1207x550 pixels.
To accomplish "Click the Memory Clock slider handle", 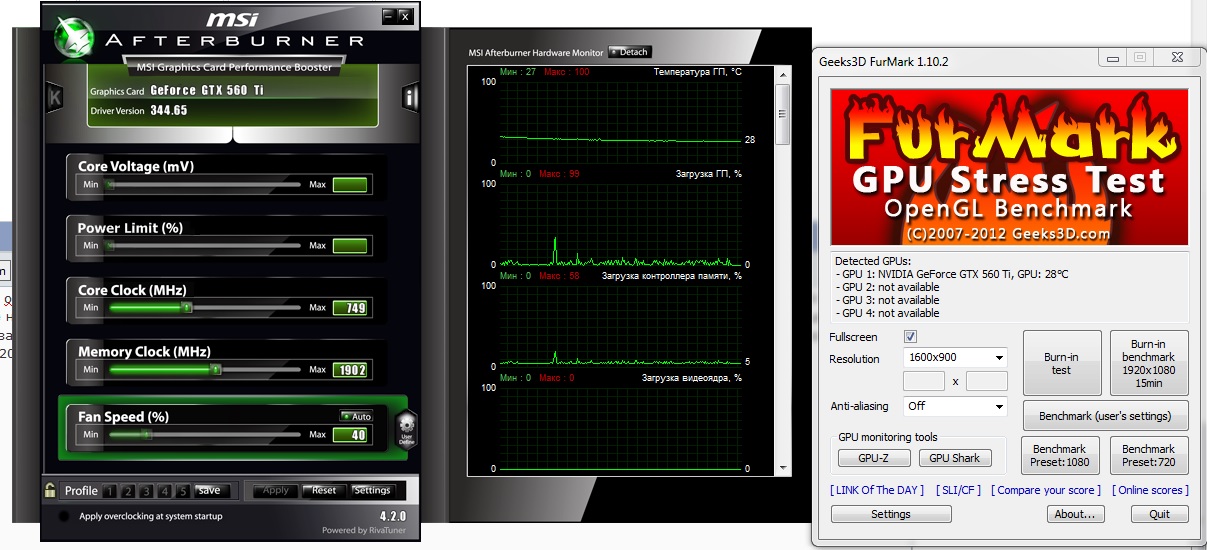I will point(215,370).
